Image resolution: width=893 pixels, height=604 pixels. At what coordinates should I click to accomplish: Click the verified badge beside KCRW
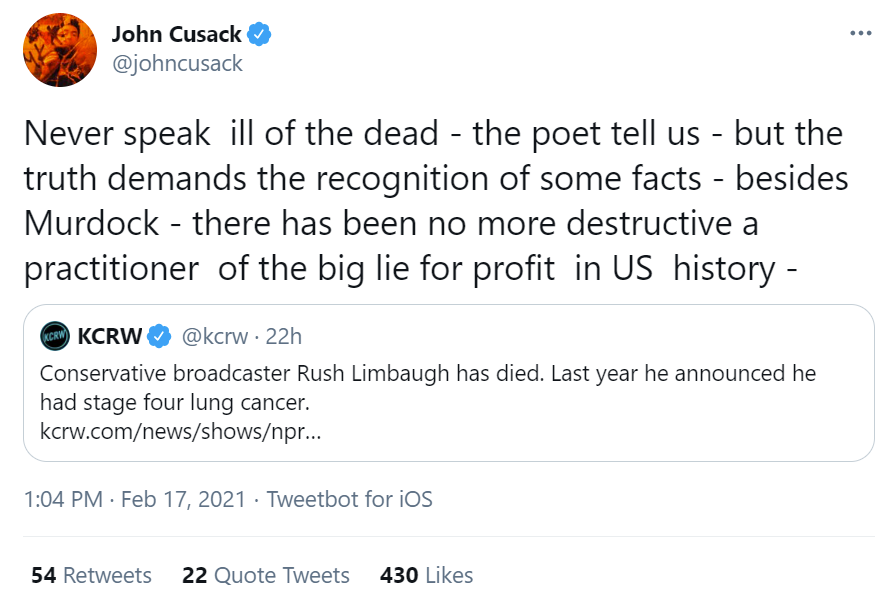pyautogui.click(x=160, y=335)
